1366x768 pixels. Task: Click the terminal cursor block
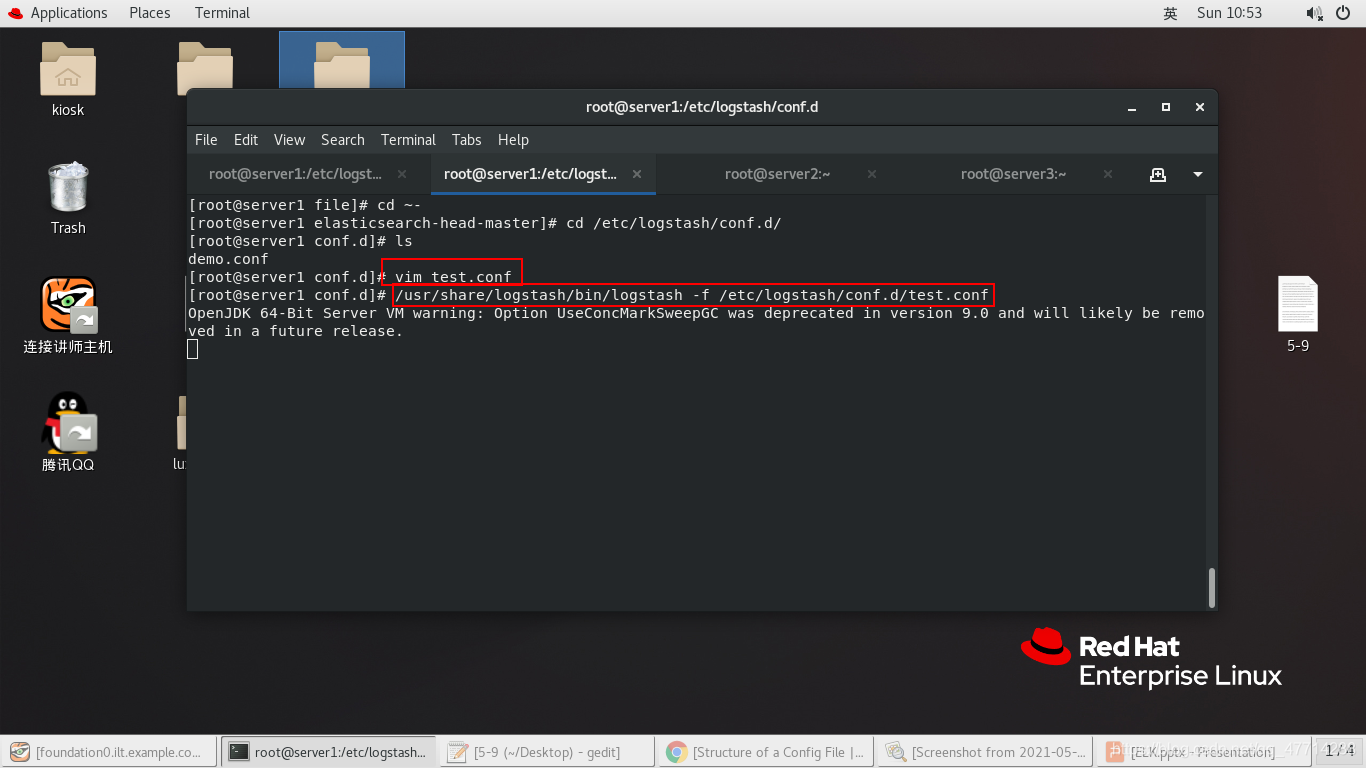(193, 349)
